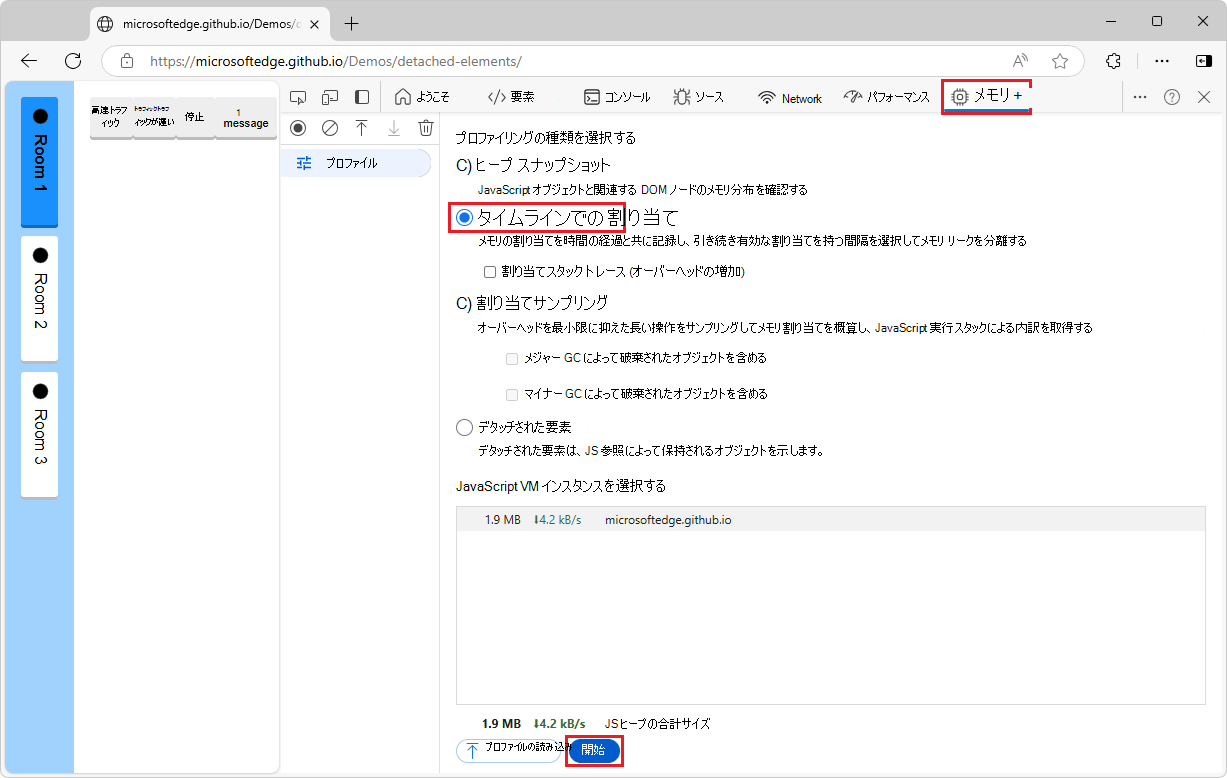
Task: Switch to the ソース tab
Action: tap(698, 97)
